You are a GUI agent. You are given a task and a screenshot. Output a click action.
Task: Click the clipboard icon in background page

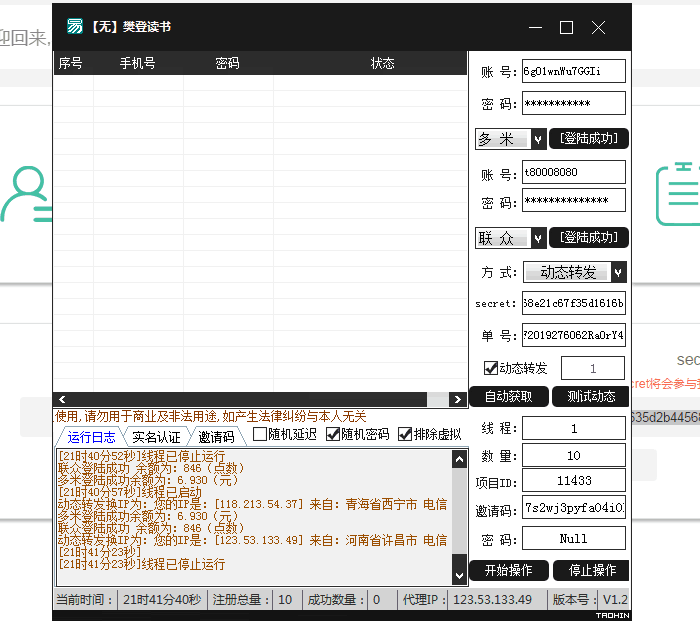click(x=678, y=194)
